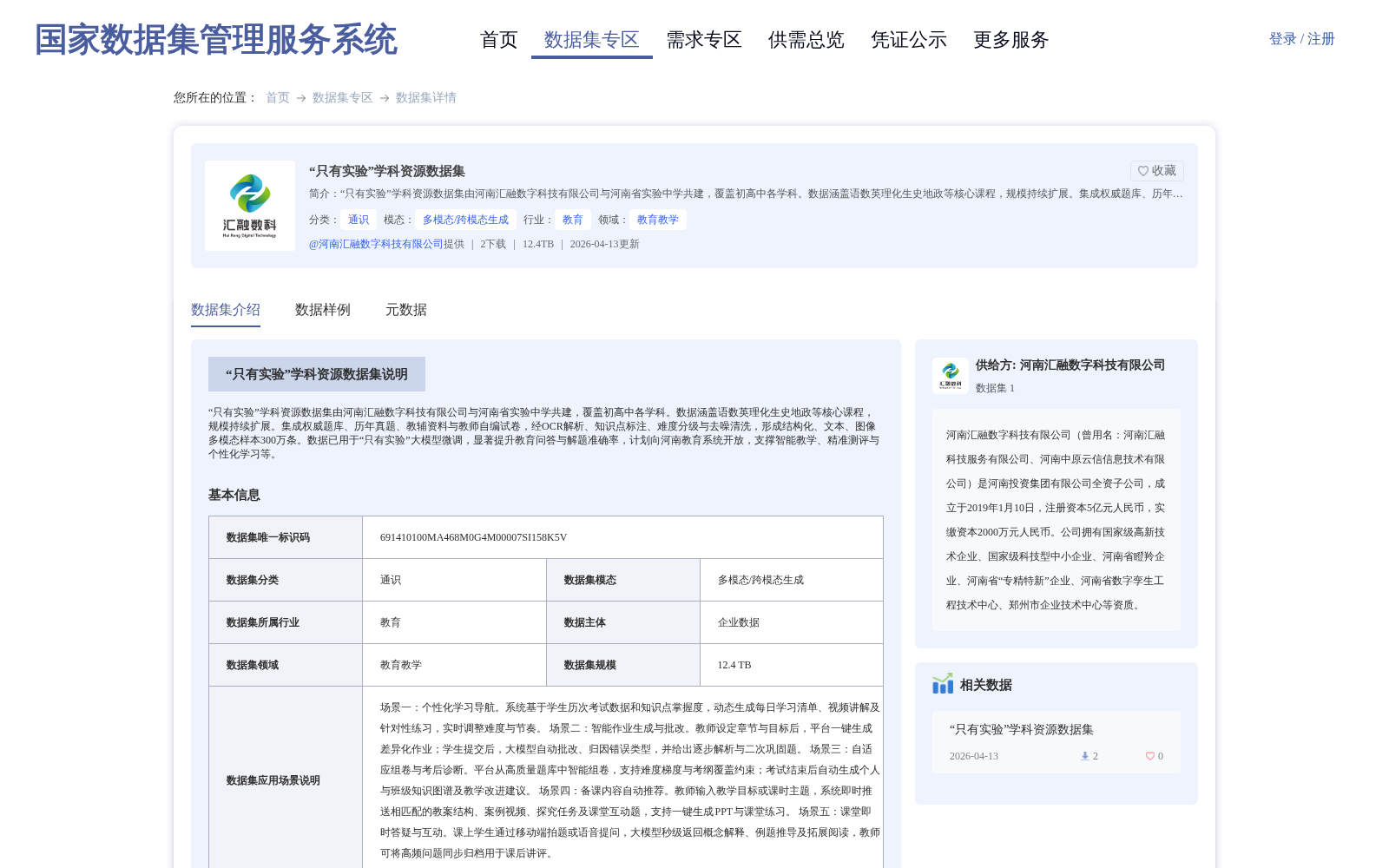The height and width of the screenshot is (868, 1389).
Task: Click the supplier logo icon in the 供给方 panel
Action: click(x=951, y=376)
